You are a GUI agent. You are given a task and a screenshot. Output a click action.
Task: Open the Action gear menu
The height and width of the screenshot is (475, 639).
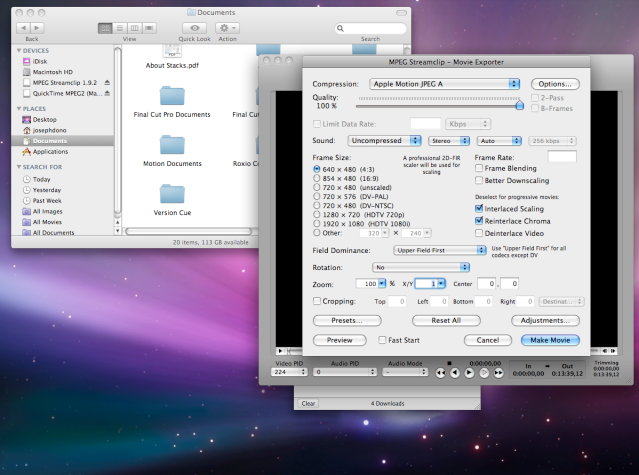coord(227,28)
